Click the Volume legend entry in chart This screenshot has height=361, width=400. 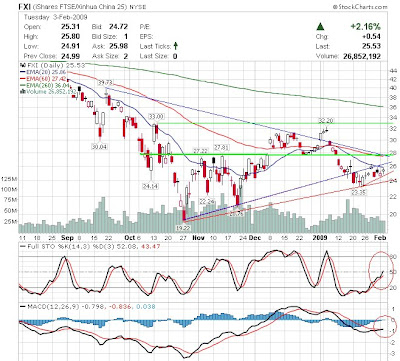[x=48, y=91]
